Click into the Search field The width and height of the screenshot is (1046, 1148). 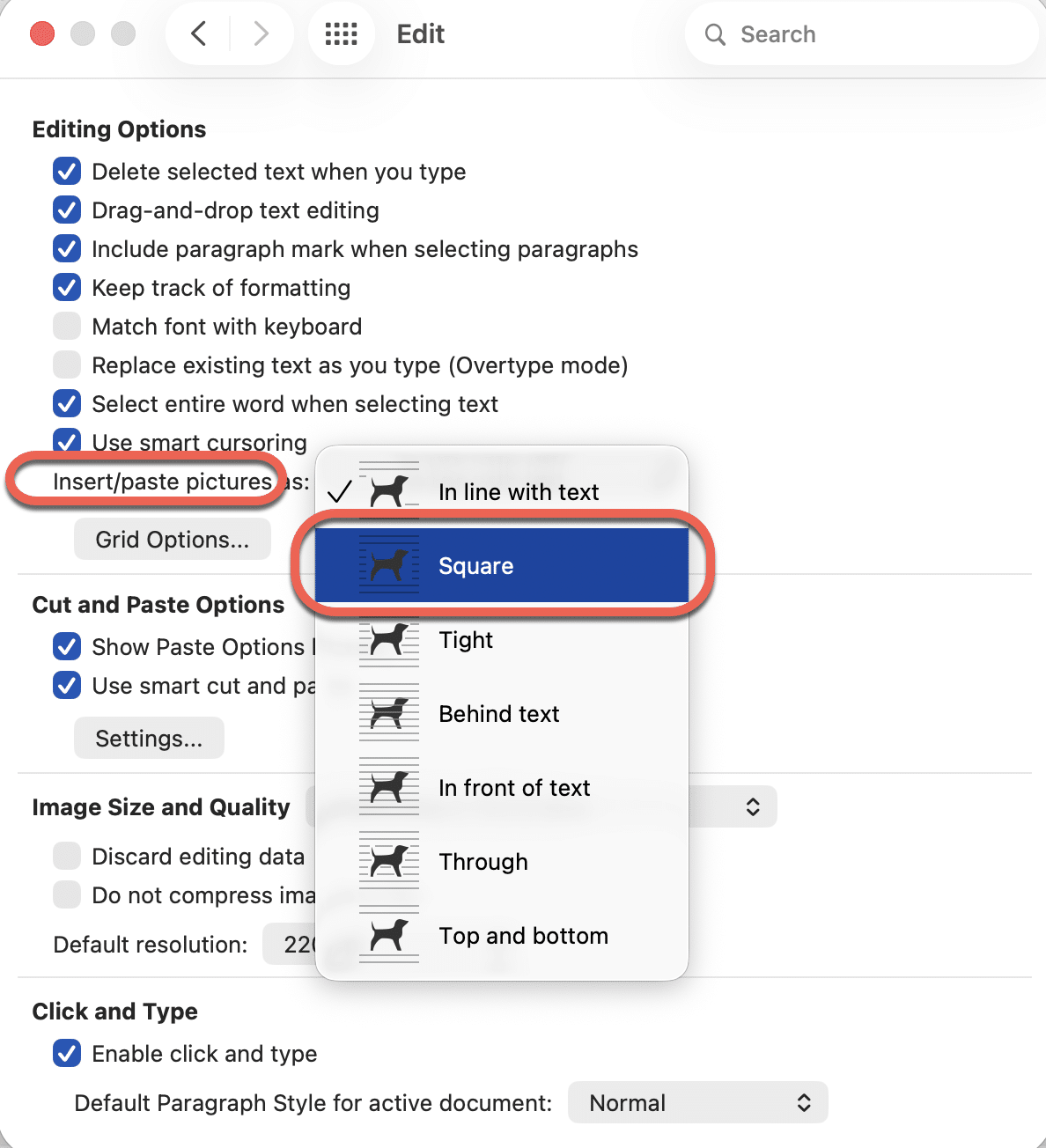click(872, 35)
